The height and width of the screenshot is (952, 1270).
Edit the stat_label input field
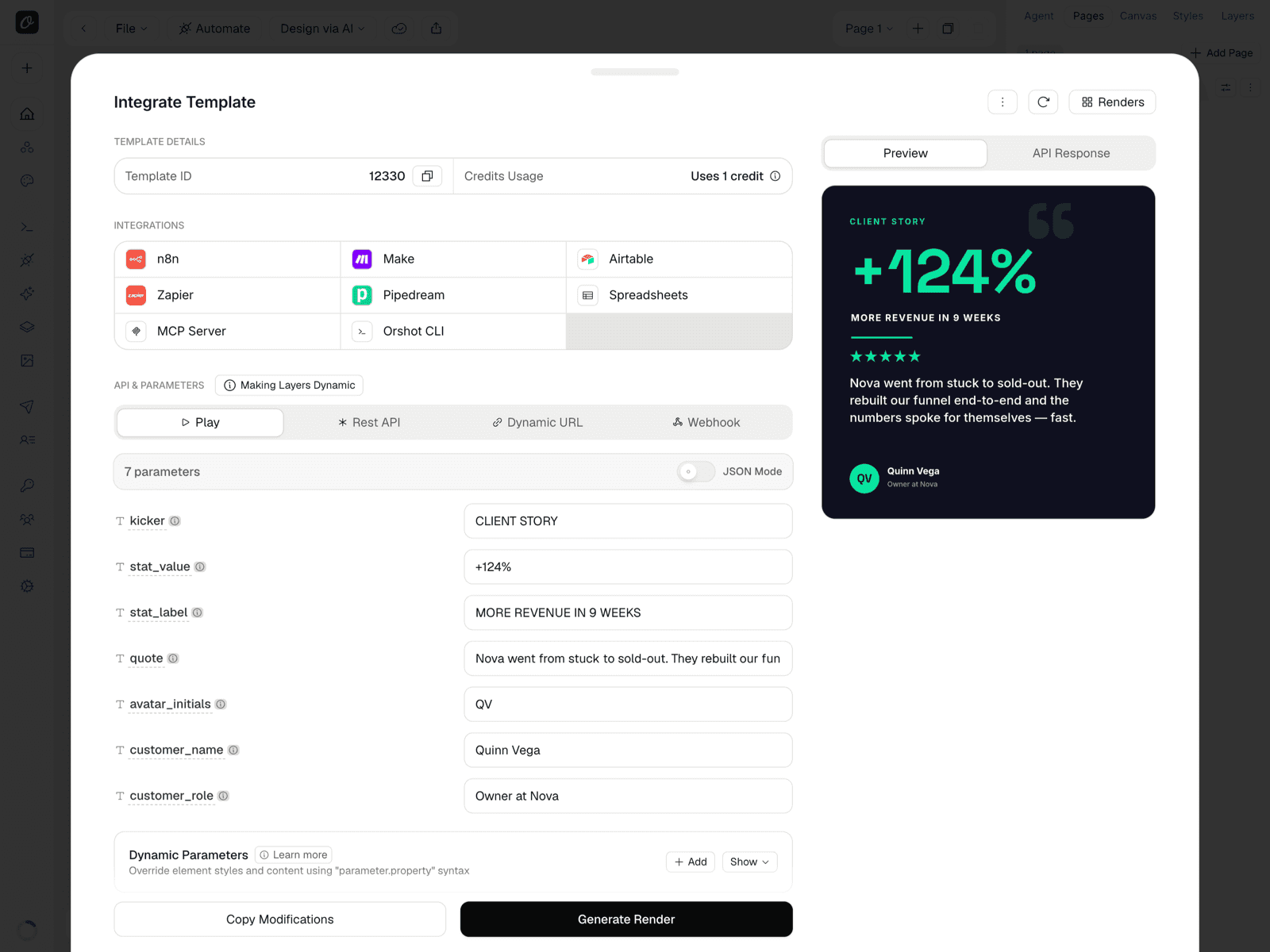pyautogui.click(x=628, y=613)
